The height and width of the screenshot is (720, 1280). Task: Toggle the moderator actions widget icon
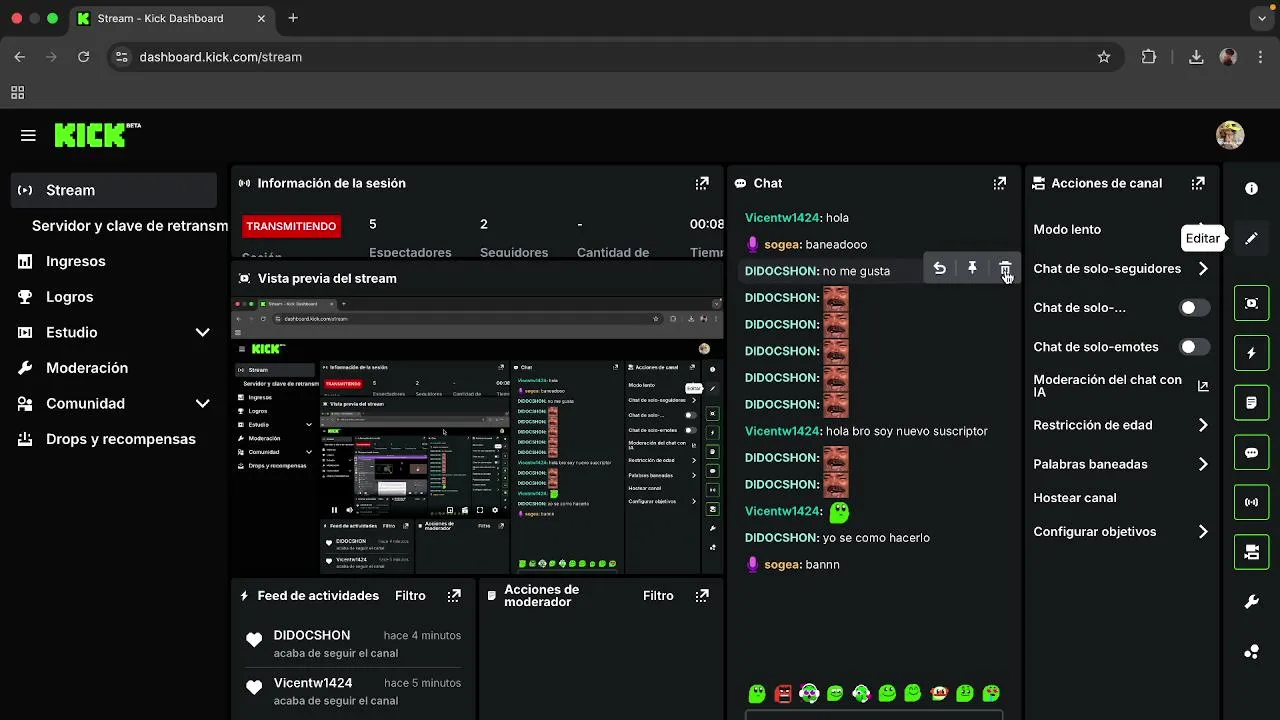coord(1251,403)
